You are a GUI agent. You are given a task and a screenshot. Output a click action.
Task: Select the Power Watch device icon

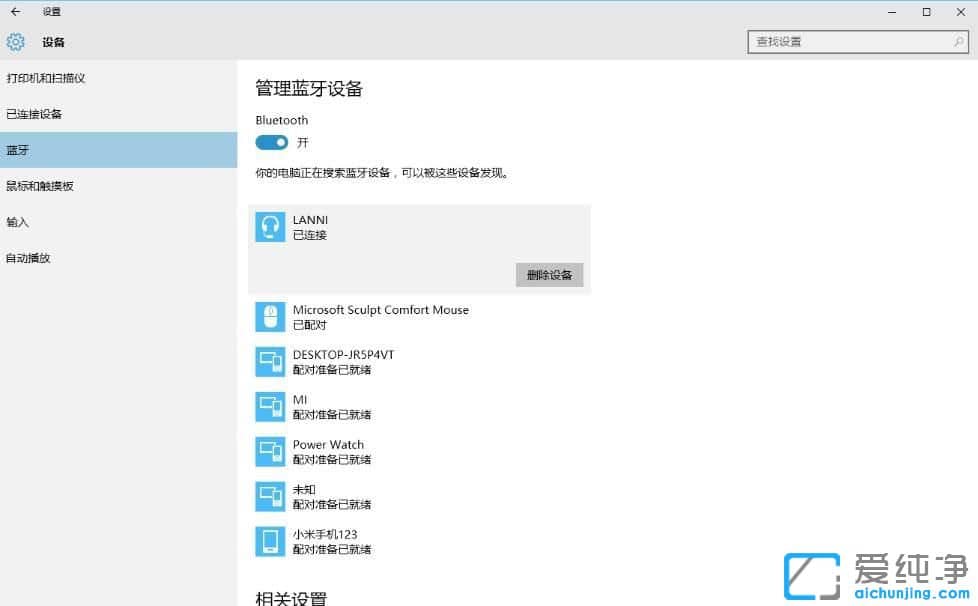coord(270,451)
